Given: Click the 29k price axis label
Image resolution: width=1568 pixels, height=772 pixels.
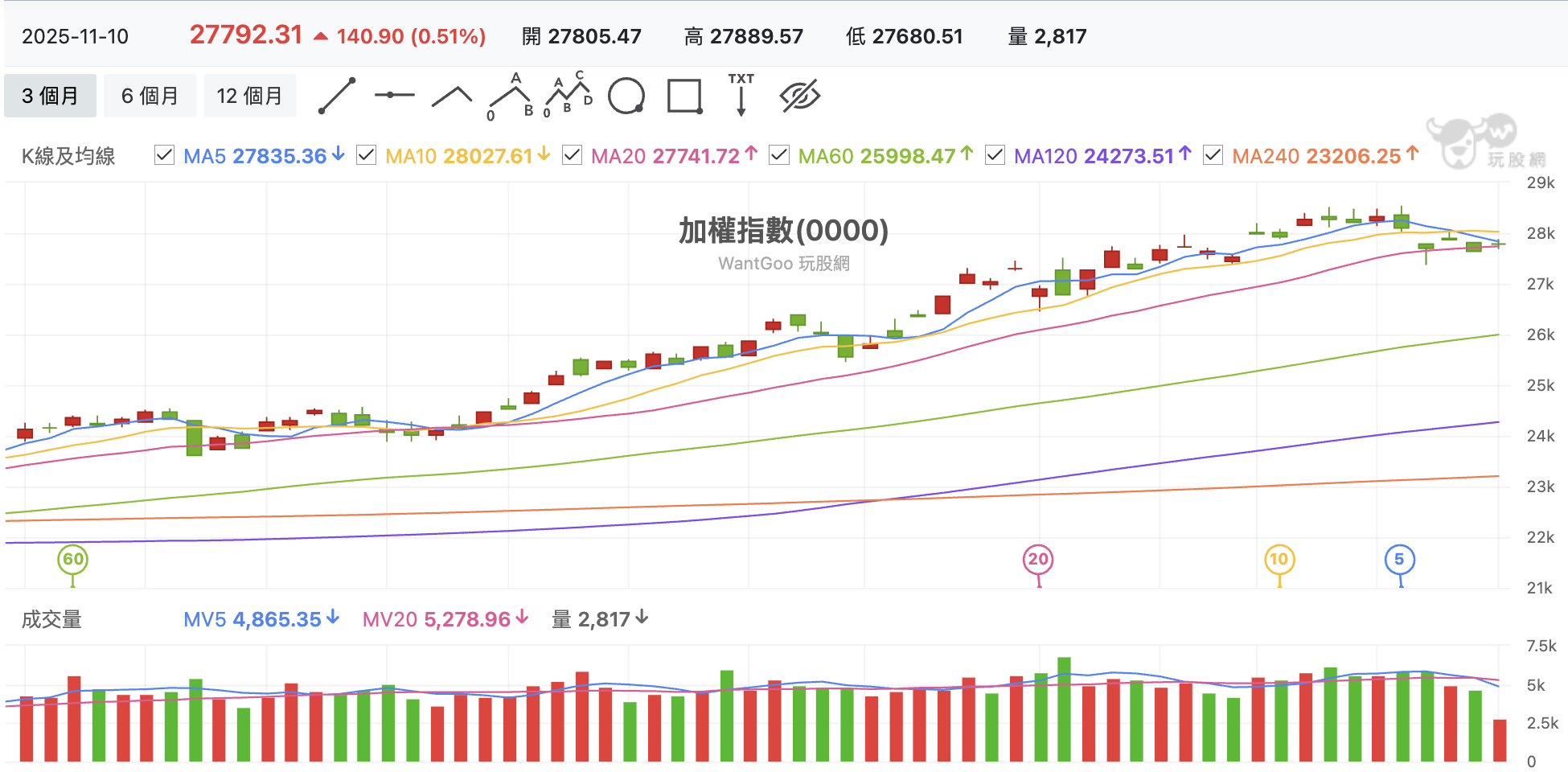Looking at the screenshot, I should coord(1540,183).
